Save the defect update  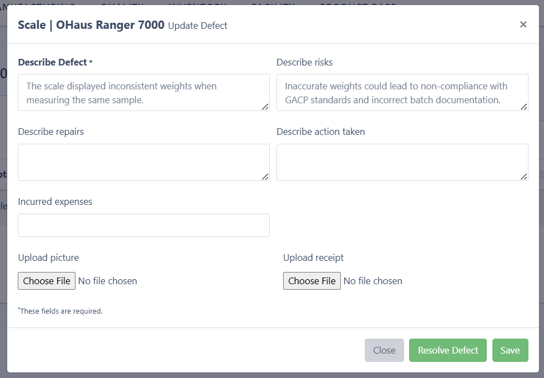click(x=510, y=350)
